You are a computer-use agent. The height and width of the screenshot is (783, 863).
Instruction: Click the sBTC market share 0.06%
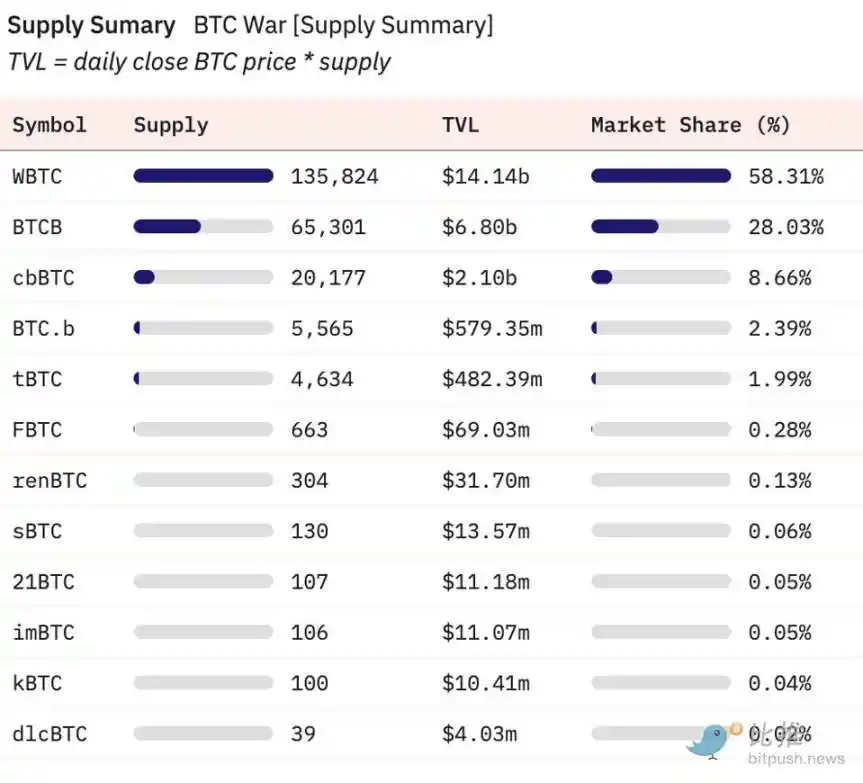coord(779,531)
